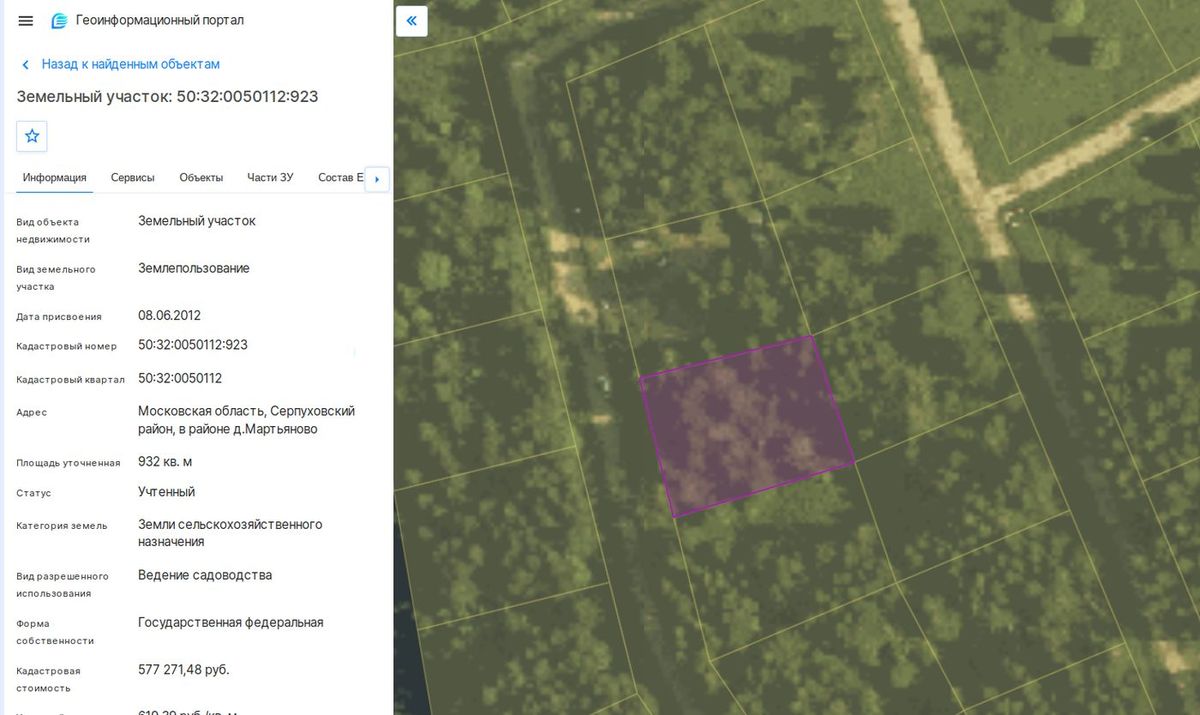The height and width of the screenshot is (715, 1200).
Task: Click the area value 932 кв. м
Action: 165,461
